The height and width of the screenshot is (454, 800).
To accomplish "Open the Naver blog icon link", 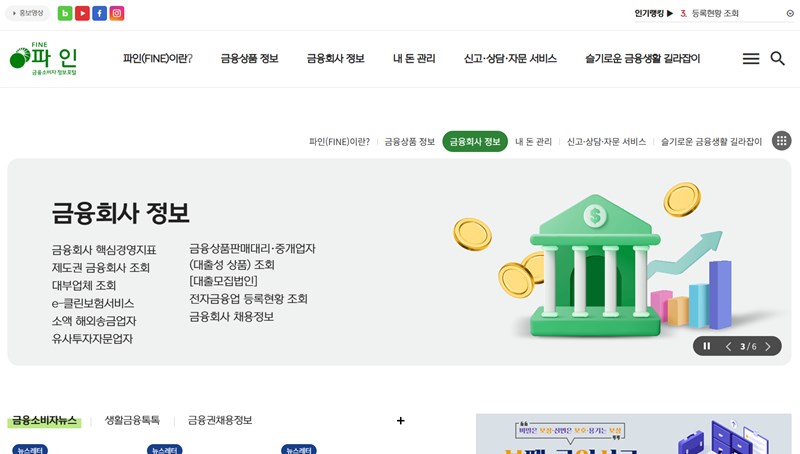I will tap(65, 13).
